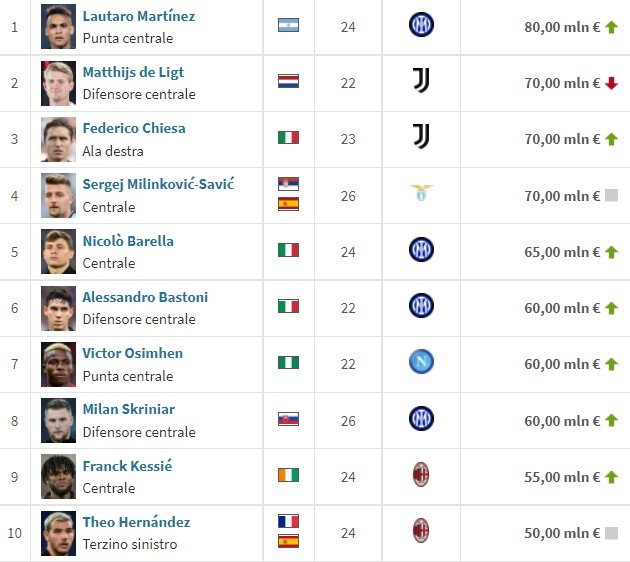Click the Argentina flag icon

pyautogui.click(x=288, y=25)
